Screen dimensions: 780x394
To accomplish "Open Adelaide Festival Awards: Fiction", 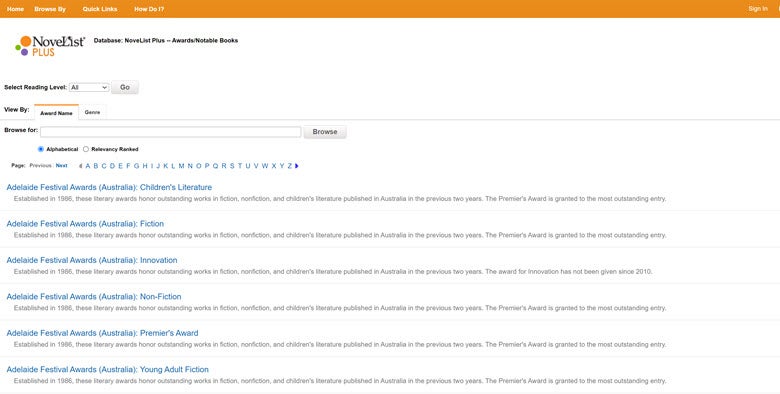I will [85, 224].
